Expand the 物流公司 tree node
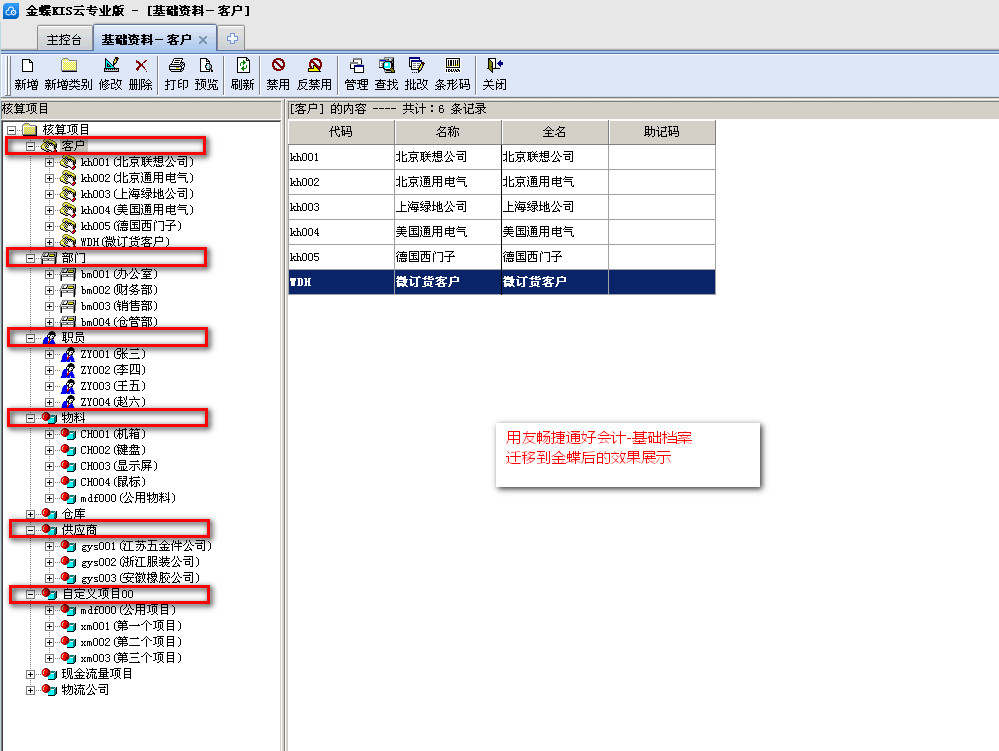Viewport: 999px width, 751px height. pyautogui.click(x=31, y=690)
